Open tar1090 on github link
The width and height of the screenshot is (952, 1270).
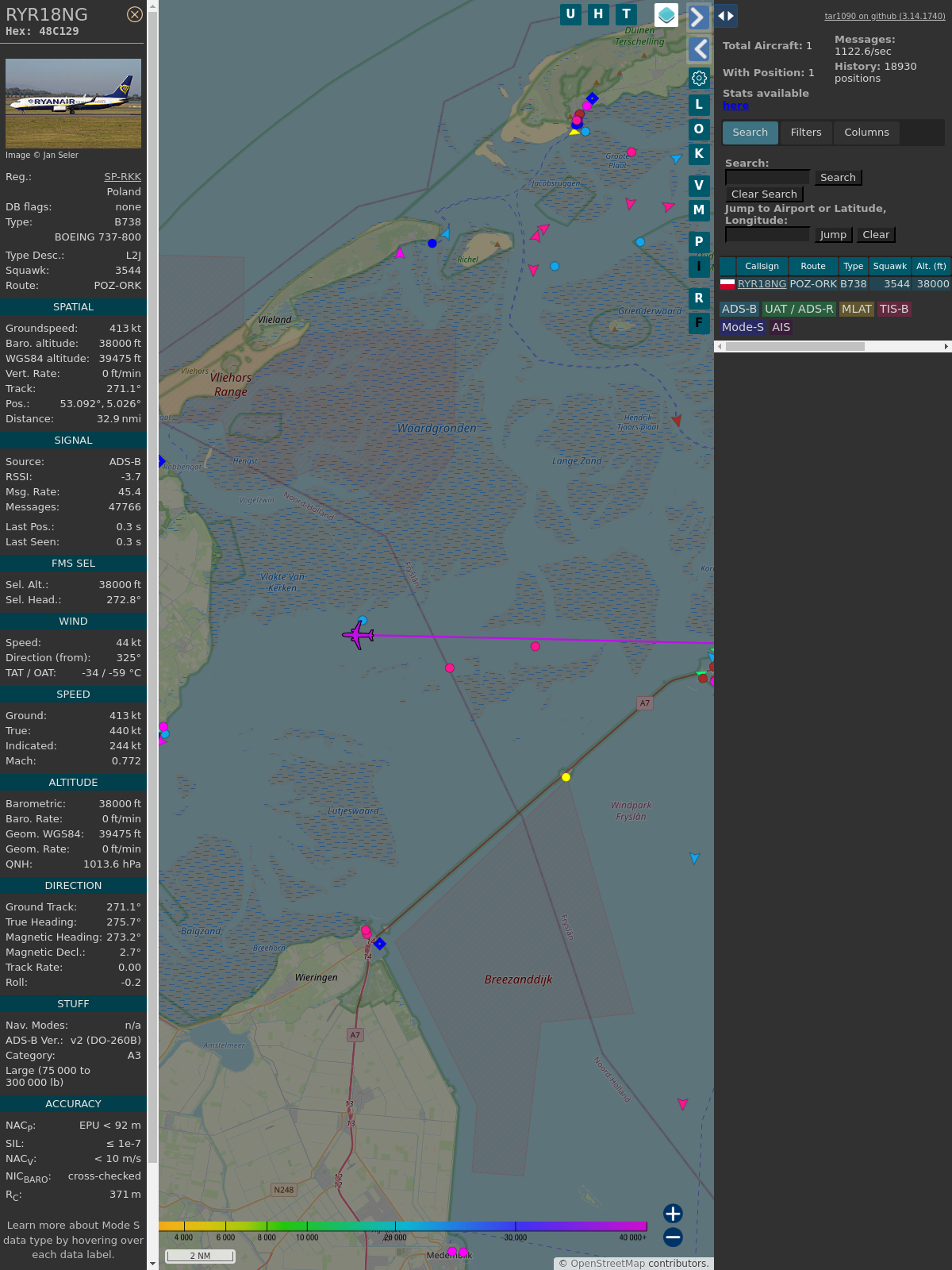pyautogui.click(x=885, y=16)
